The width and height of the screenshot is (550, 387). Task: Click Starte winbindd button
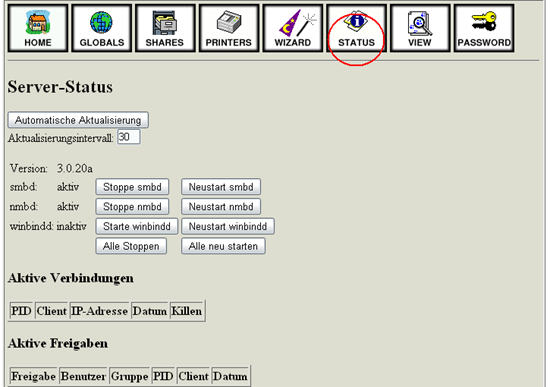pos(137,226)
